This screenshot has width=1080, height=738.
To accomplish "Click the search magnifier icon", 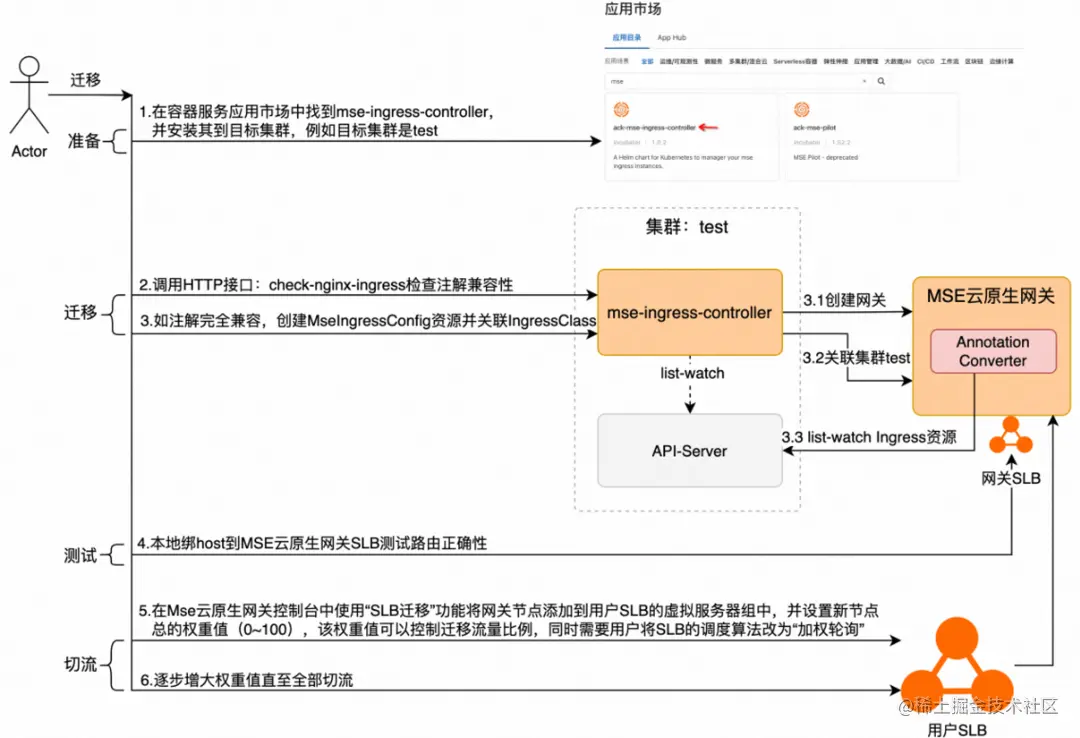I will [x=881, y=81].
